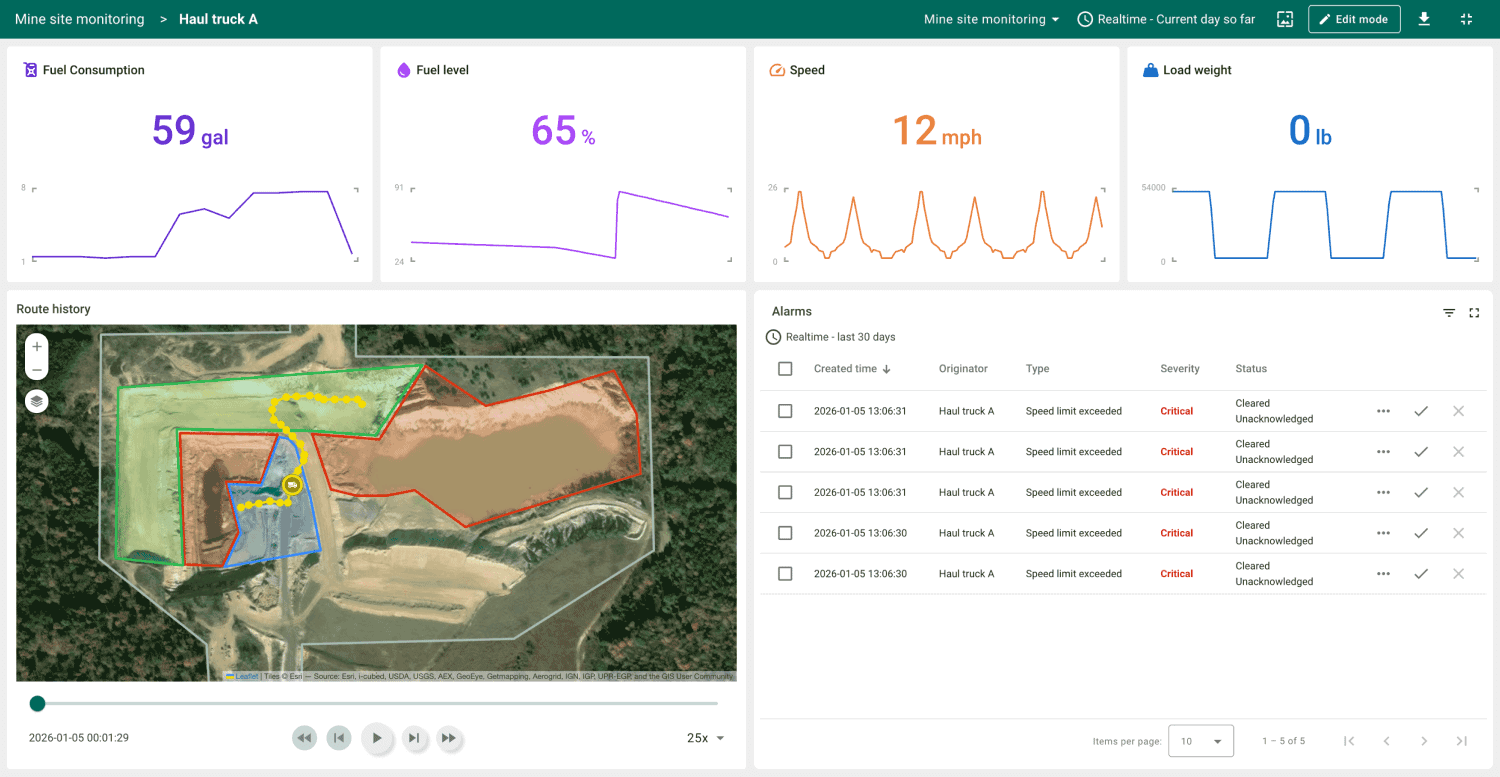Image resolution: width=1500 pixels, height=777 pixels.
Task: Open the Leaflet attribution link
Action: point(242,676)
